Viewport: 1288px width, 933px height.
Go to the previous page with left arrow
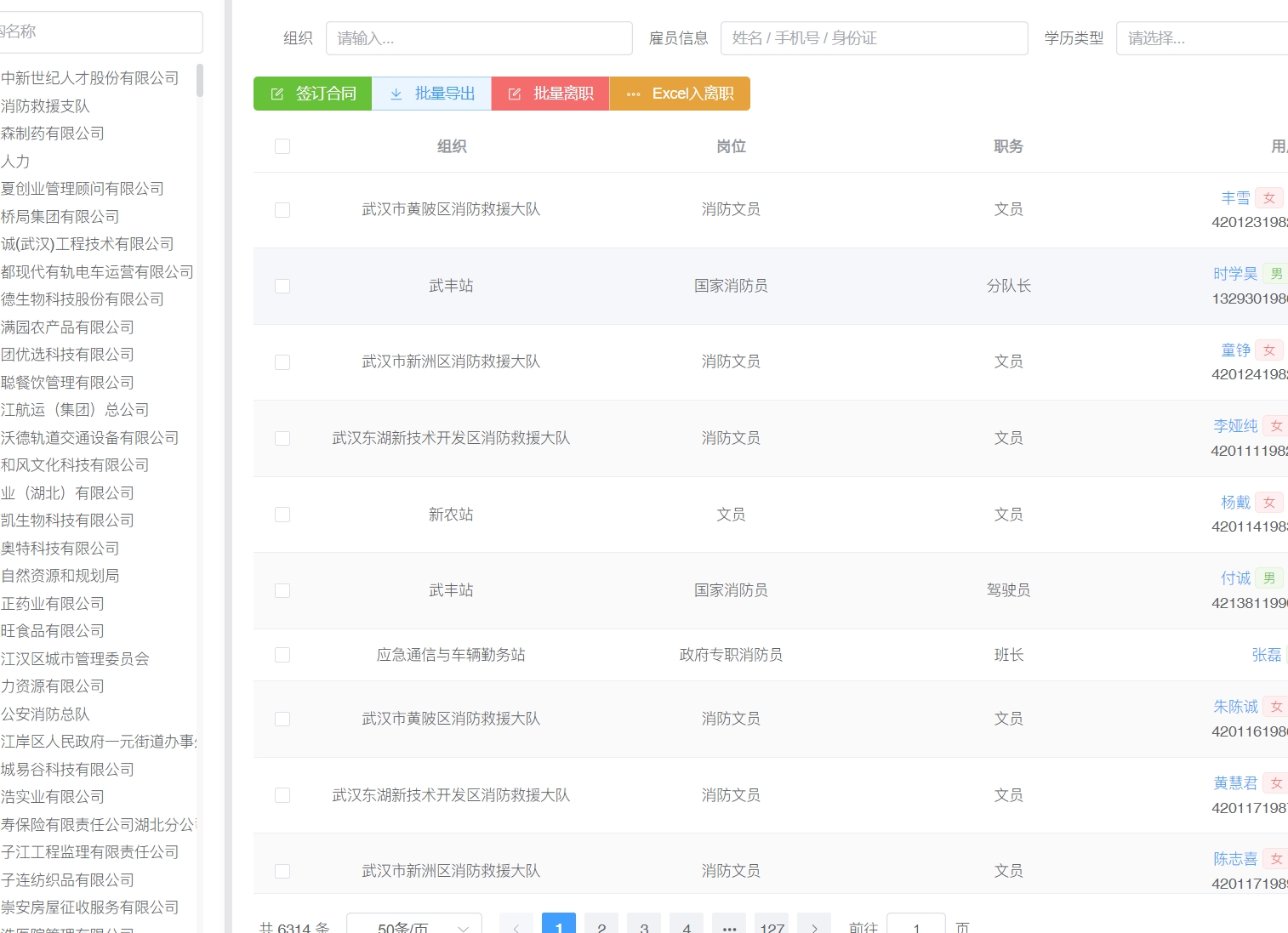(516, 926)
